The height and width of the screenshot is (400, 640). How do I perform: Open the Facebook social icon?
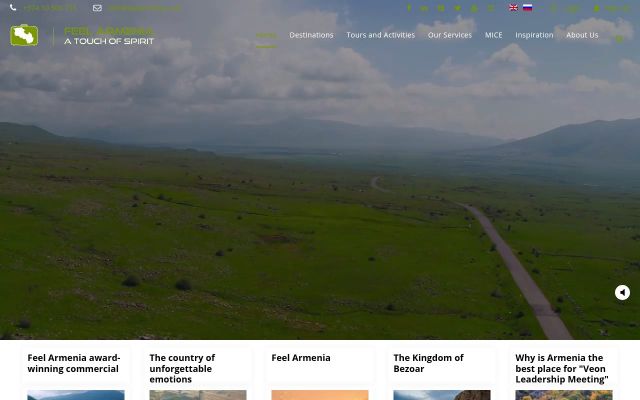[409, 8]
